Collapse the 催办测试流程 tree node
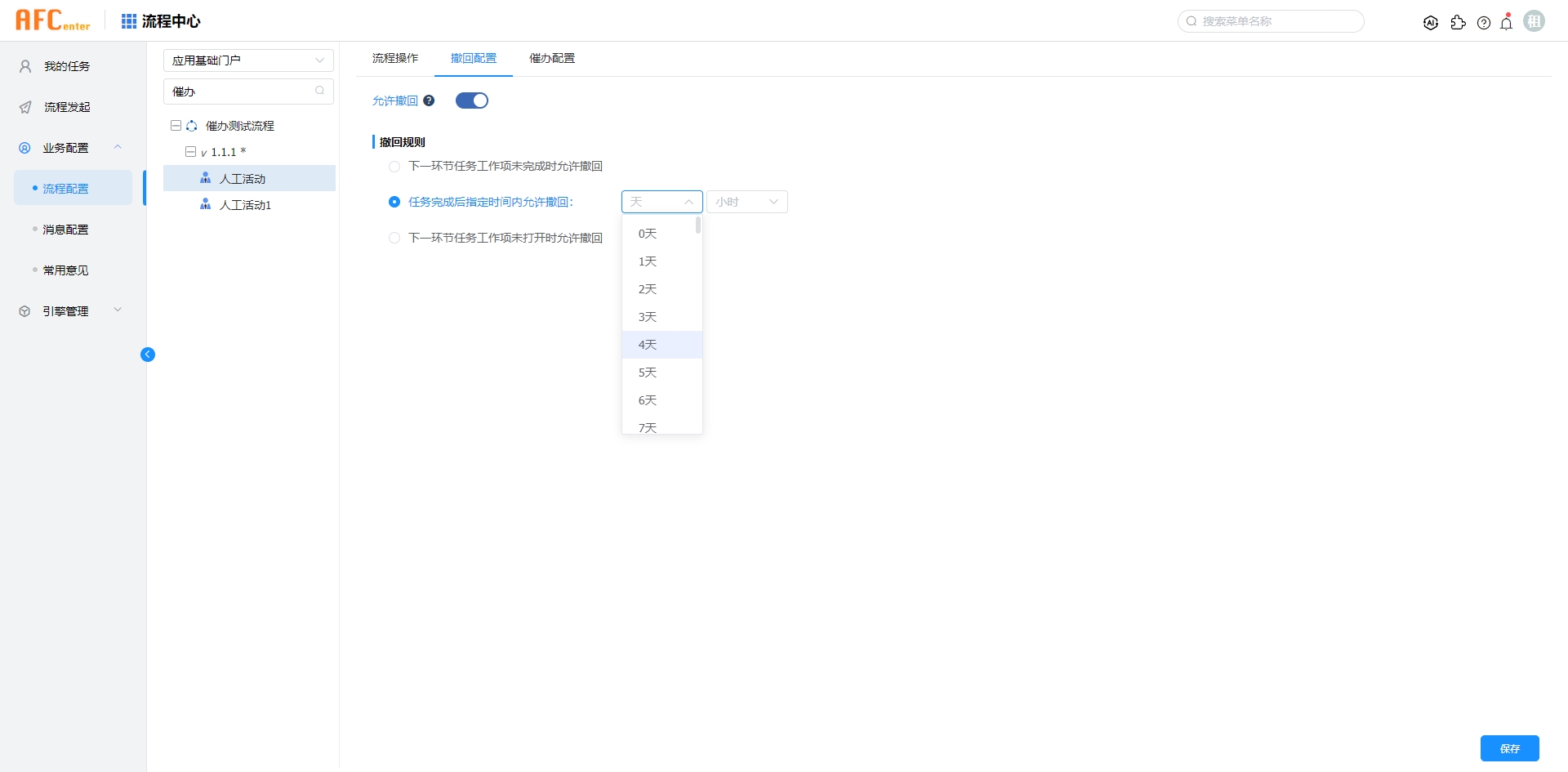This screenshot has height=772, width=1568. click(x=176, y=126)
